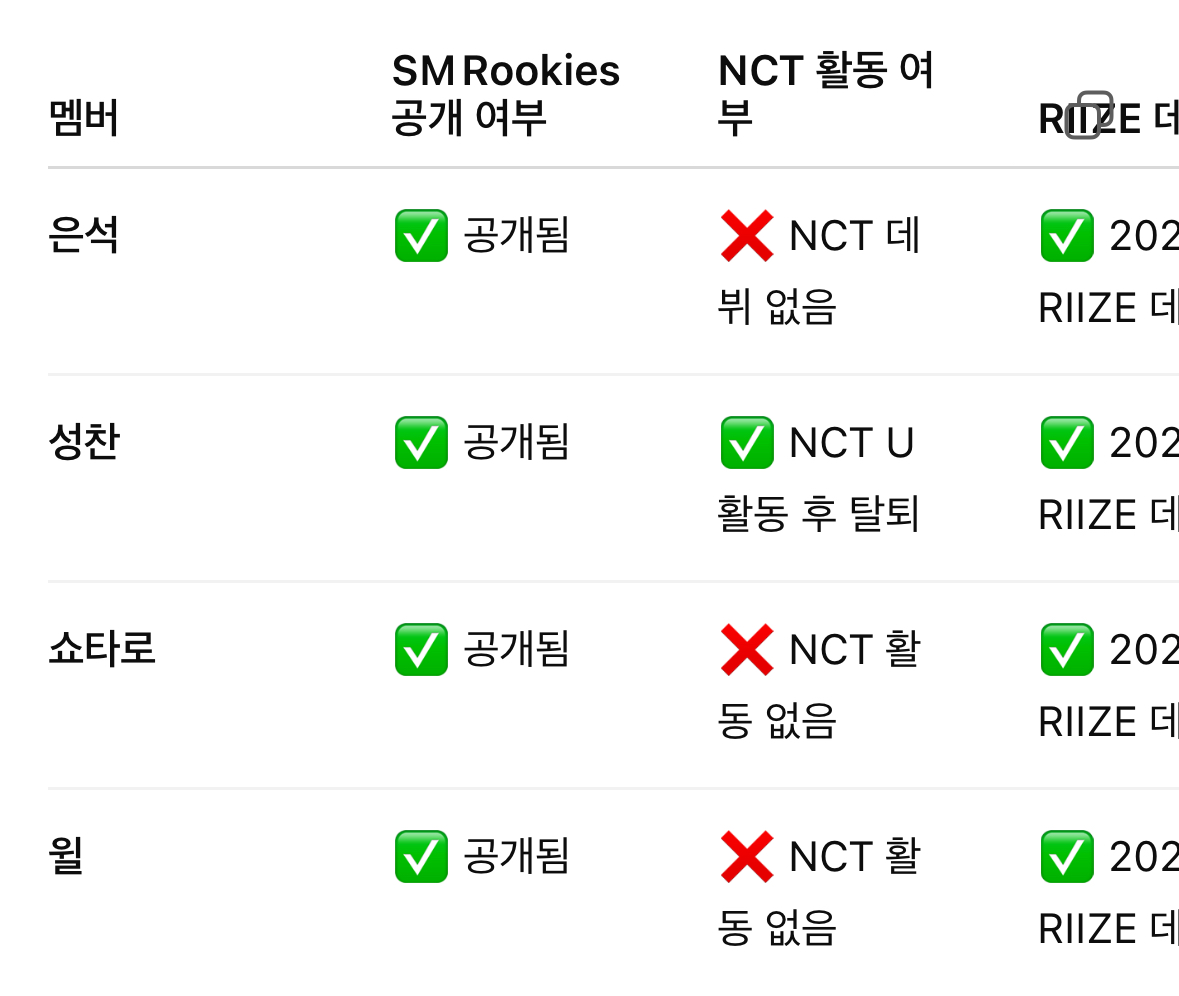Viewport: 1179px width, 996px height.
Task: Click the green check beside NCT U
Action: tap(746, 443)
